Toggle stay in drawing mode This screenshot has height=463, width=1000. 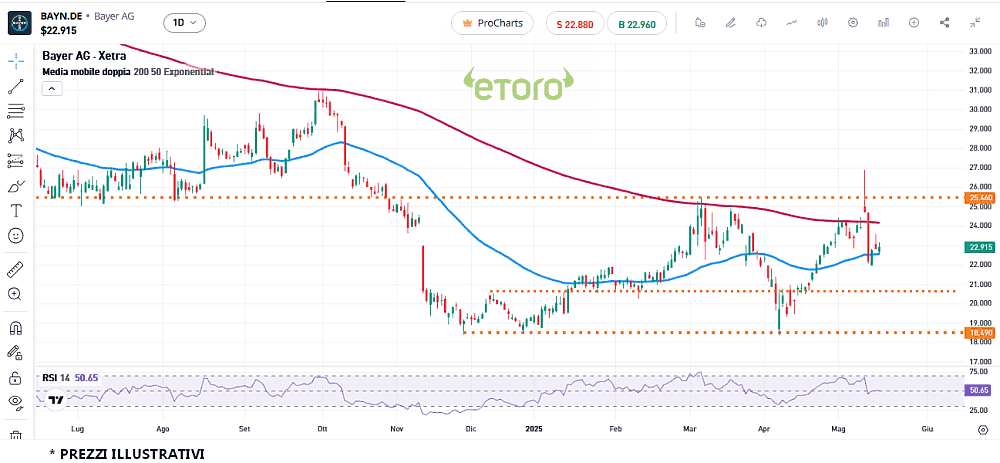coord(15,352)
